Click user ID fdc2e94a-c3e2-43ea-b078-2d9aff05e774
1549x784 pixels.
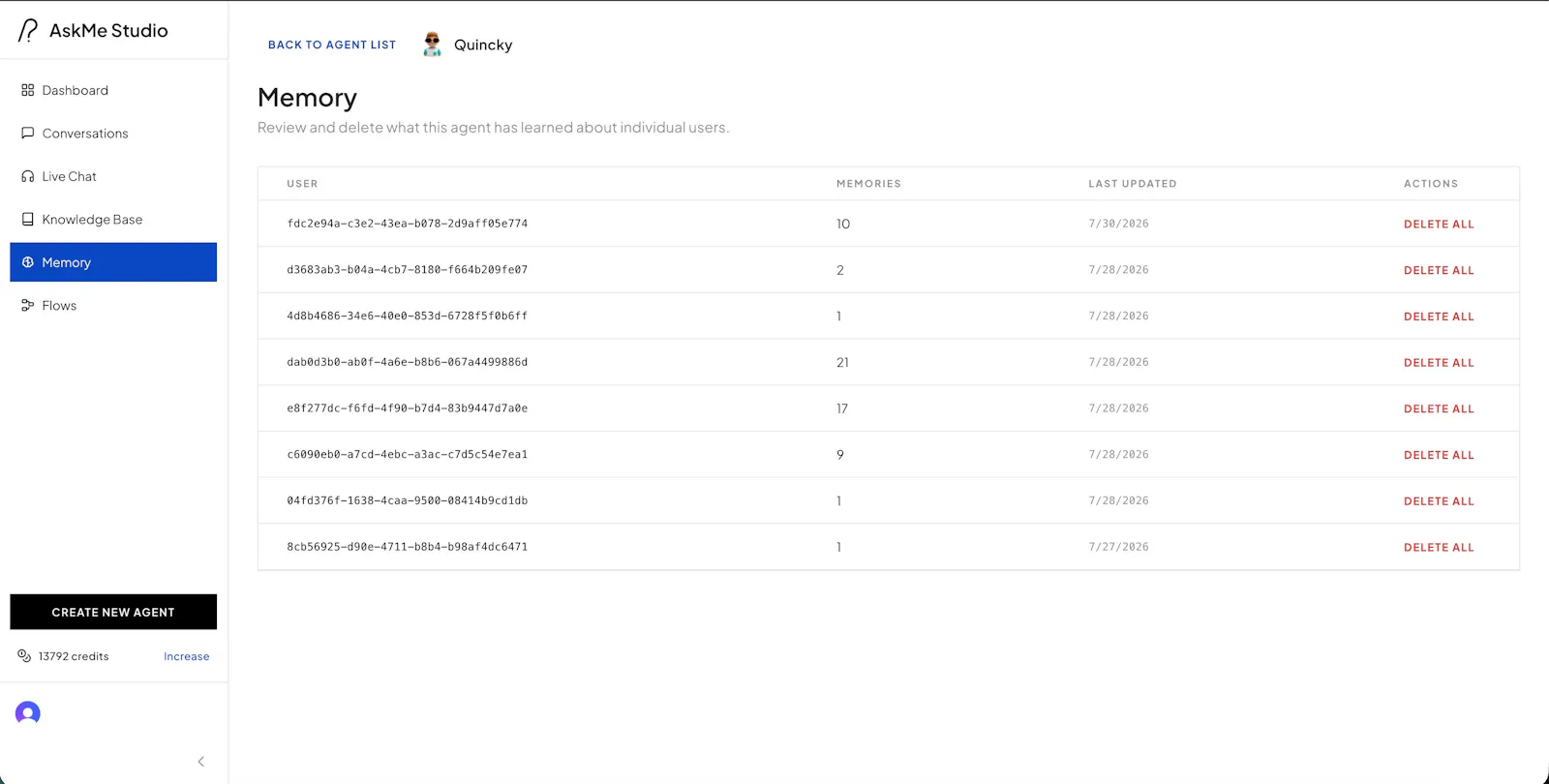pos(408,224)
